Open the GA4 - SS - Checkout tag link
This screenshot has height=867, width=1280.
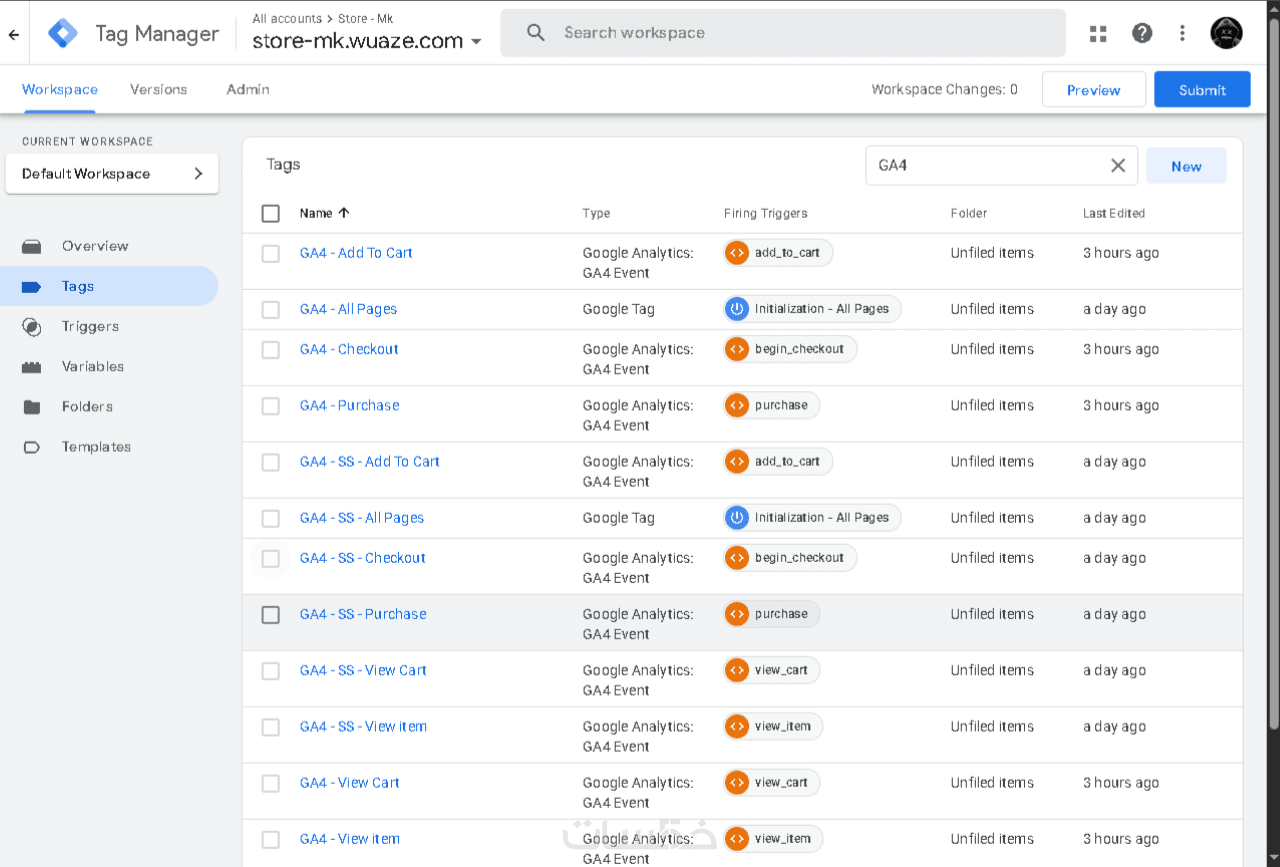point(363,558)
